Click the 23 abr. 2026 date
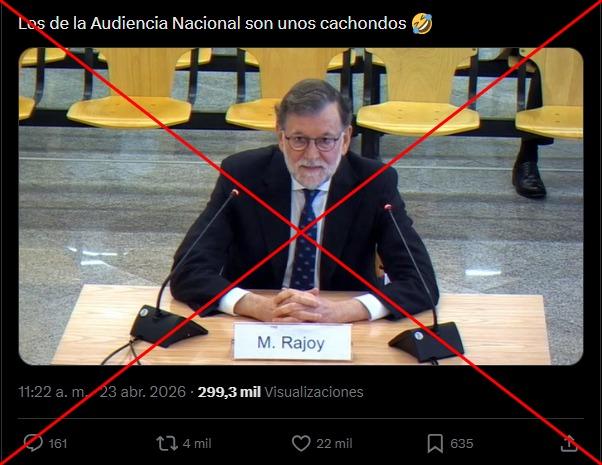 coord(142,392)
